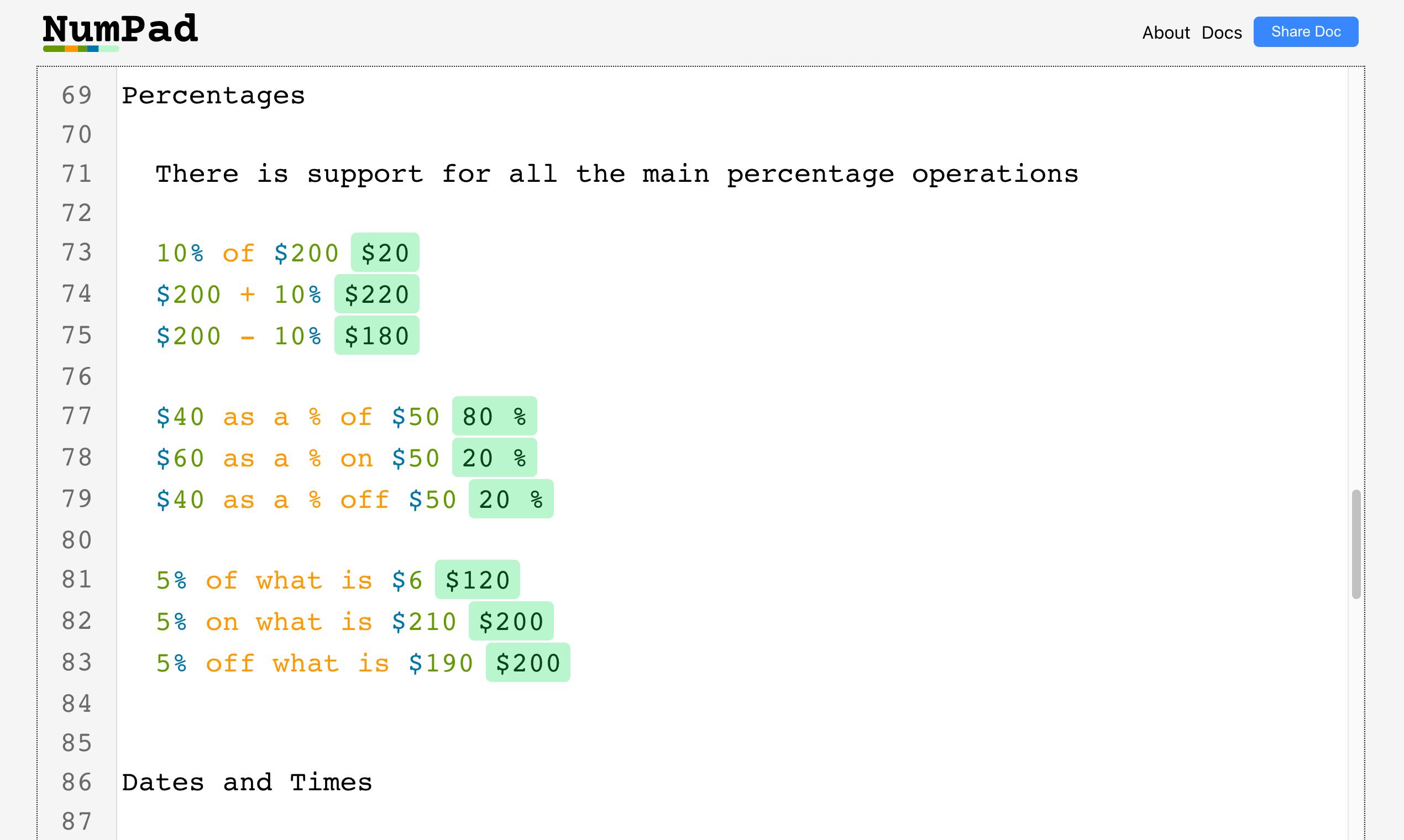The height and width of the screenshot is (840, 1404).
Task: Click the $220 result badge
Action: point(376,294)
